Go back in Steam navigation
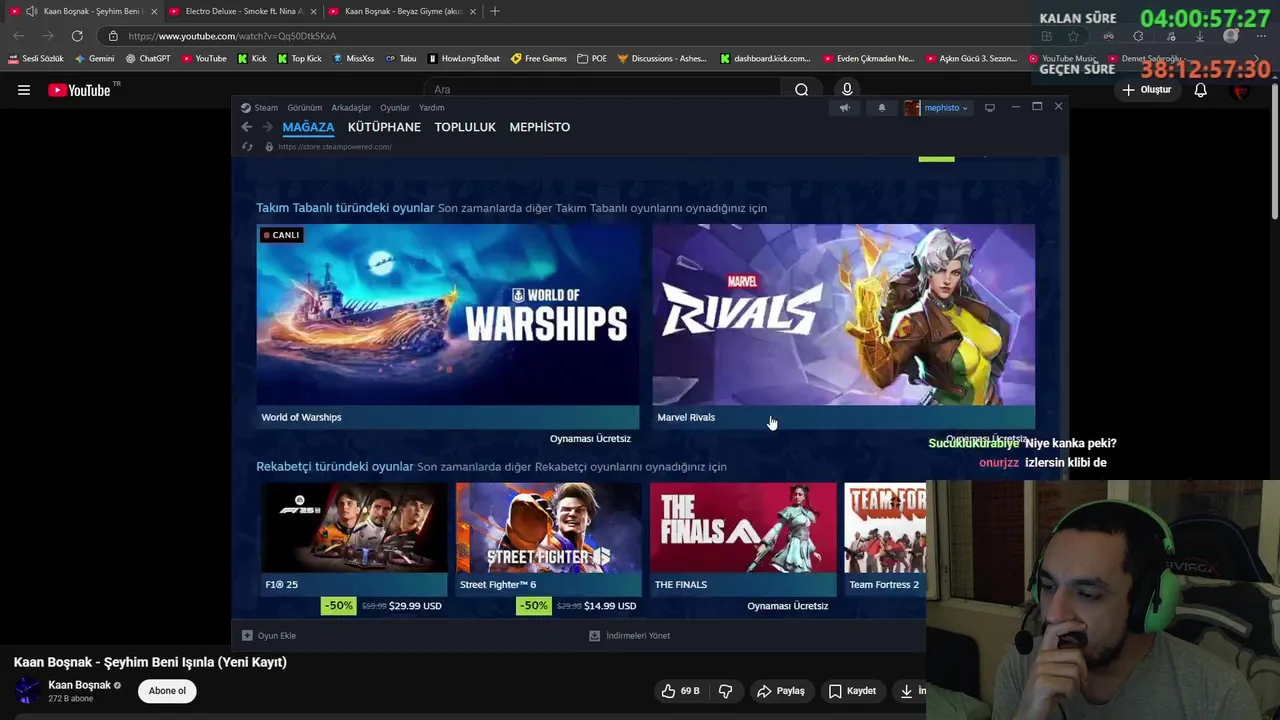Image resolution: width=1280 pixels, height=720 pixels. pos(247,127)
